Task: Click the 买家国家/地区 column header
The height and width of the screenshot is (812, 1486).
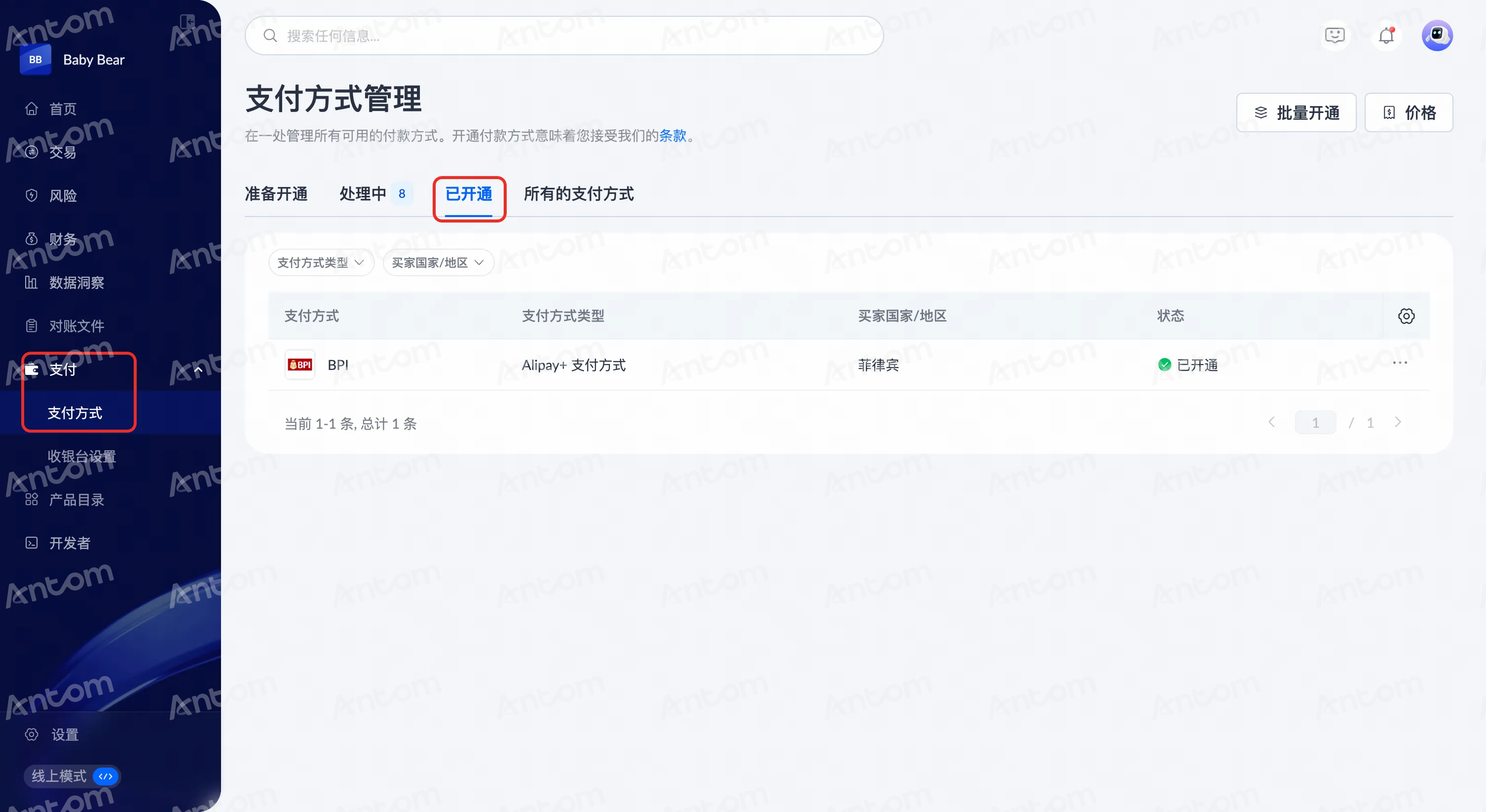Action: 902,316
